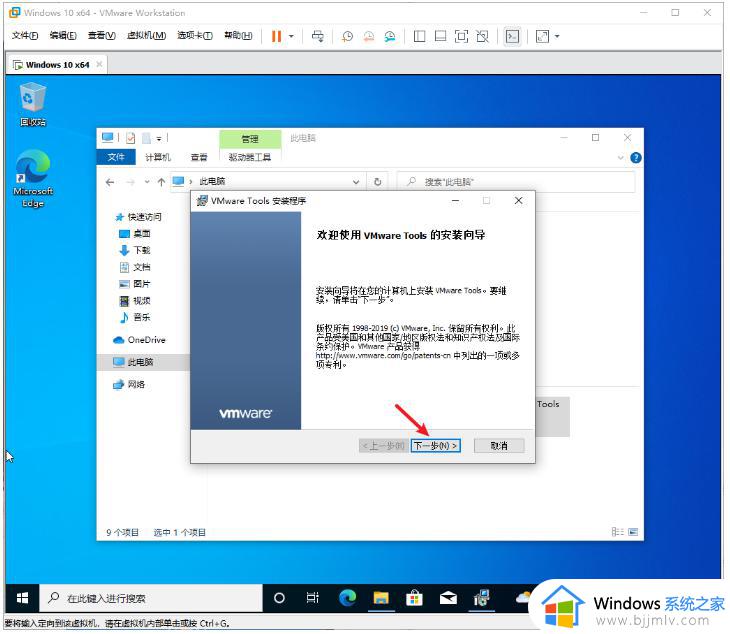Revert the virtual machine to its previous snapshot
The height and width of the screenshot is (634, 730).
(x=369, y=36)
